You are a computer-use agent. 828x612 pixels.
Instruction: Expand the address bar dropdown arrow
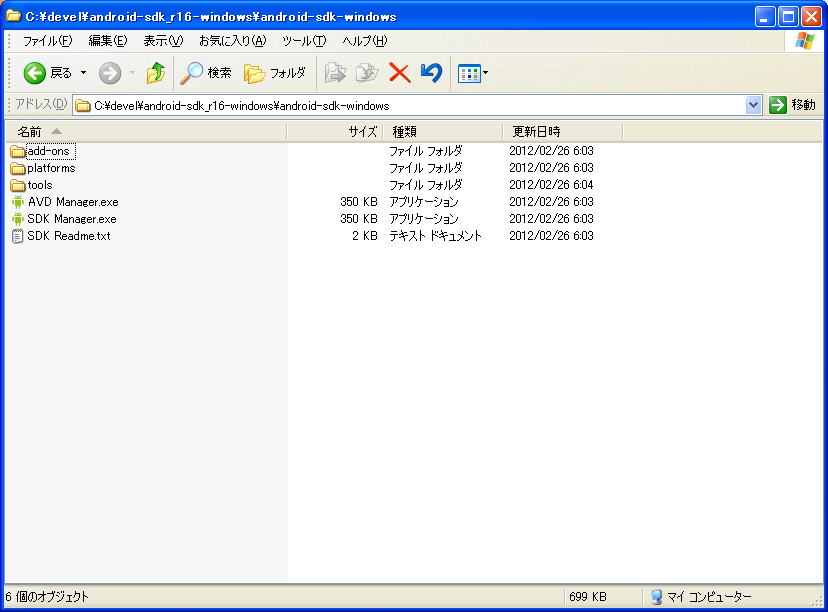point(753,105)
